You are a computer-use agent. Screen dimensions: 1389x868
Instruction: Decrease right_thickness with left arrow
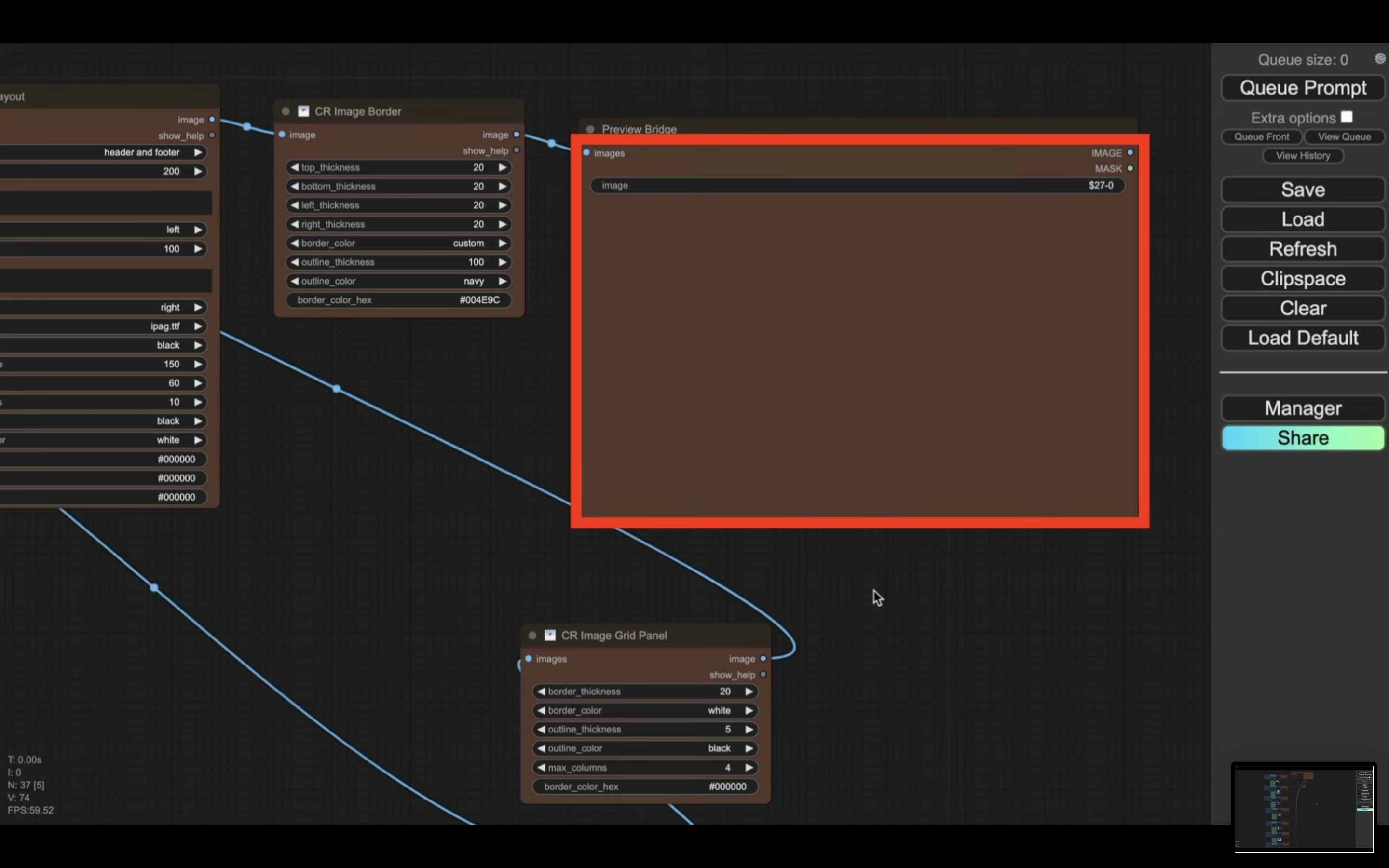coord(295,224)
